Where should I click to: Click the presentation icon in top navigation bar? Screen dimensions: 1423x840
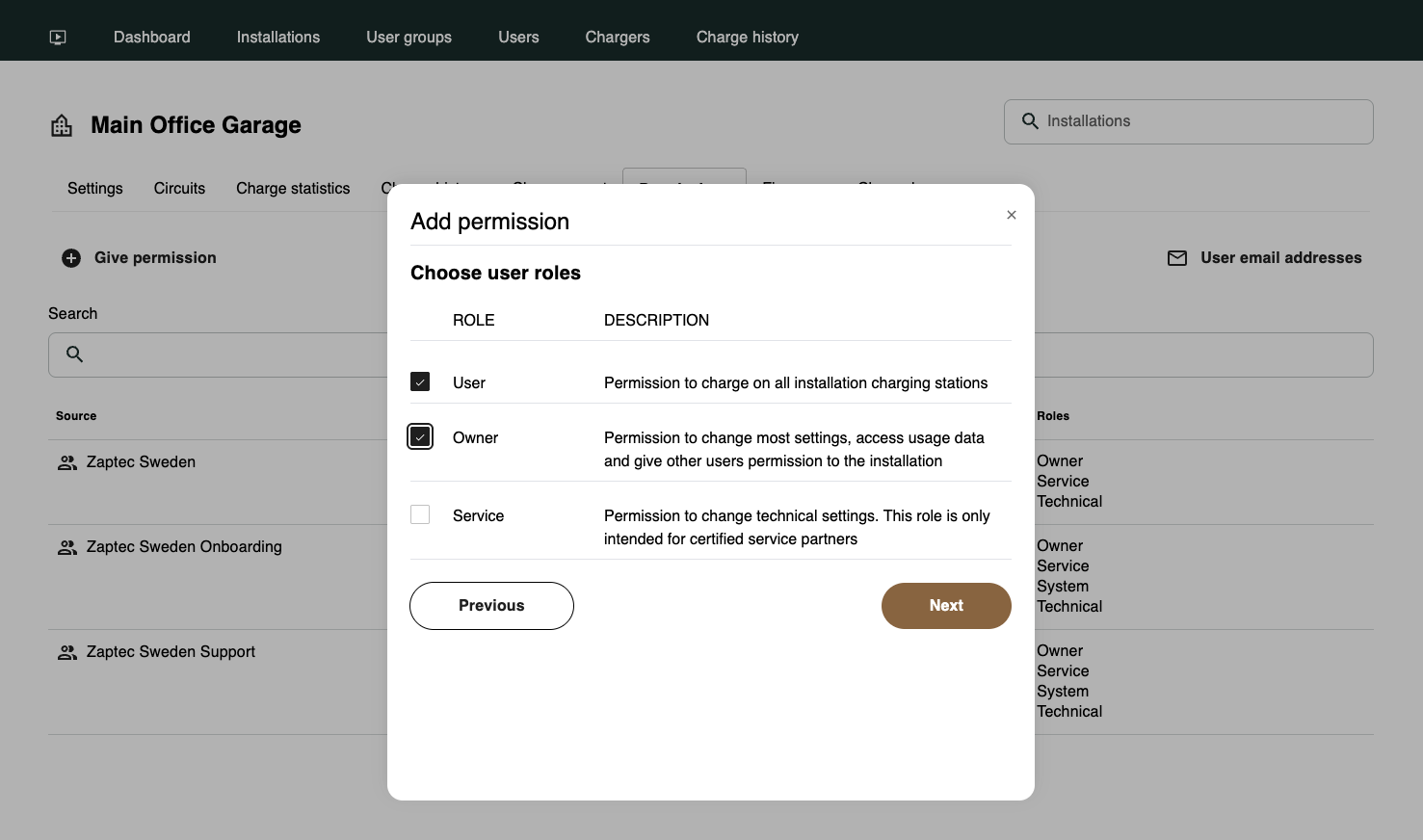(x=58, y=38)
